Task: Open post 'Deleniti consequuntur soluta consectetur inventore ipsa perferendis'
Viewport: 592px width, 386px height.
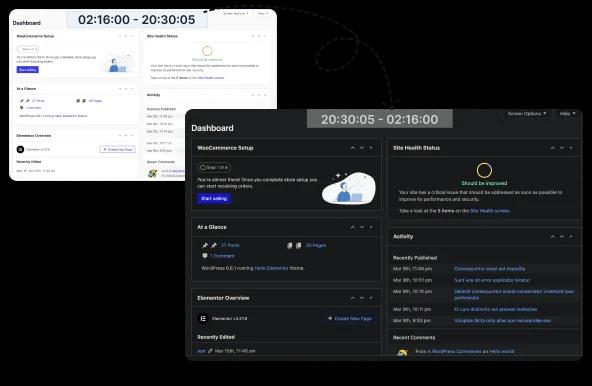Action: click(x=514, y=295)
